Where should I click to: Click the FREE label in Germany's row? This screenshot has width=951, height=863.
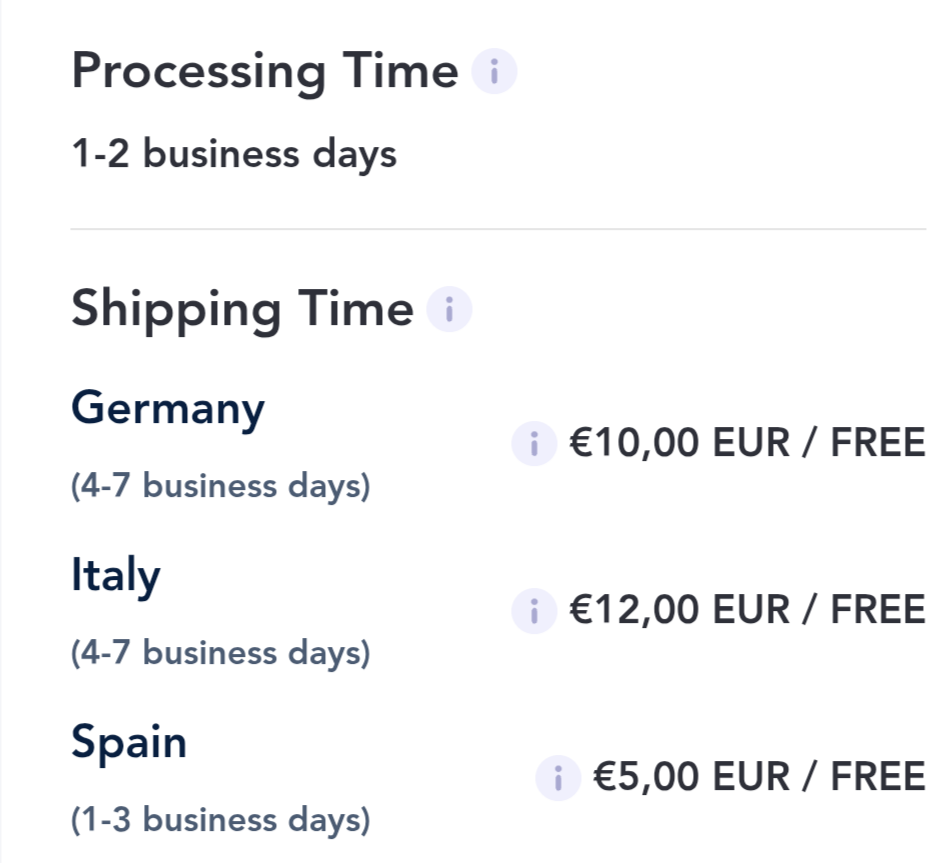(x=878, y=443)
